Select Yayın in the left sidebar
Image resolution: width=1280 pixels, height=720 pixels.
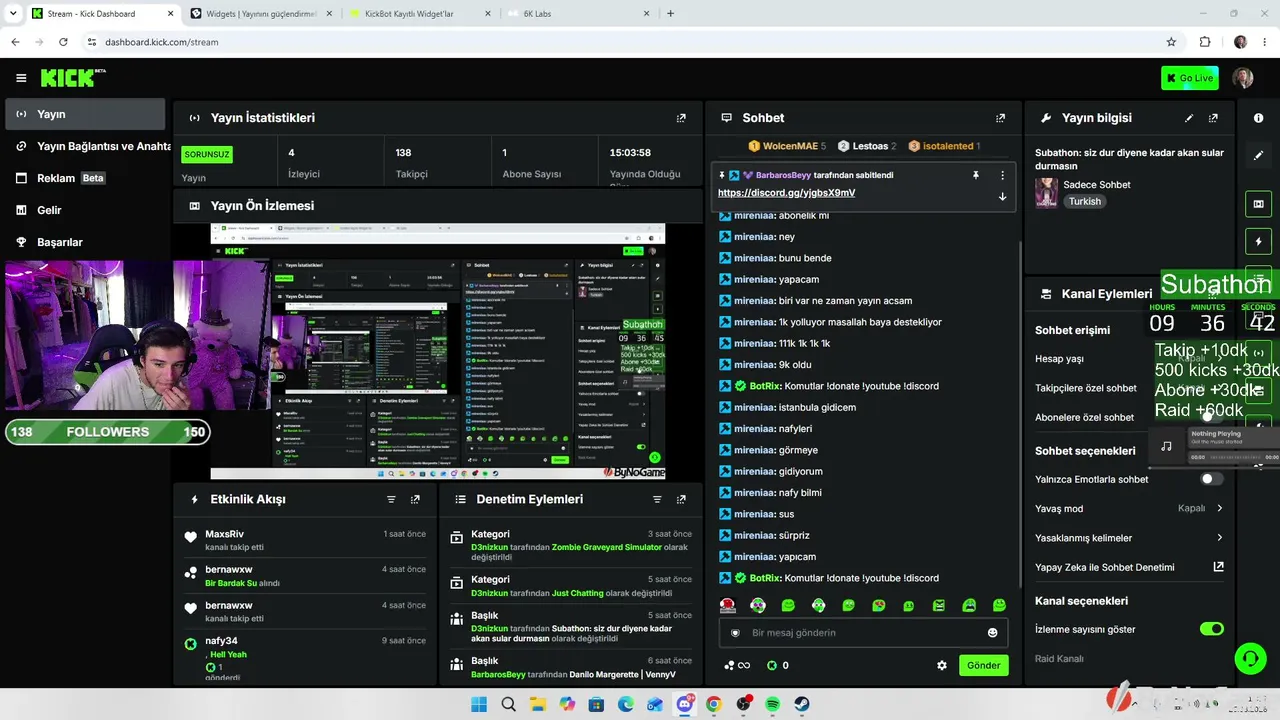(x=85, y=114)
